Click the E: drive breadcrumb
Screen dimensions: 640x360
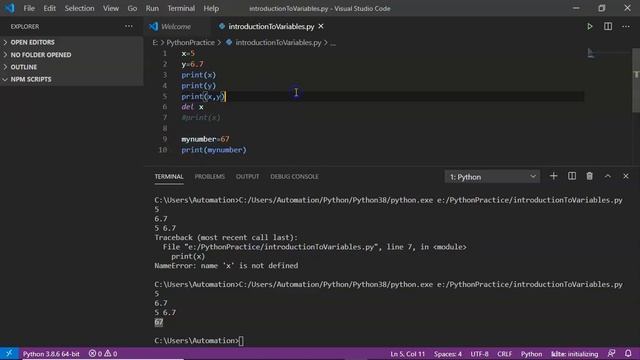click(155, 42)
